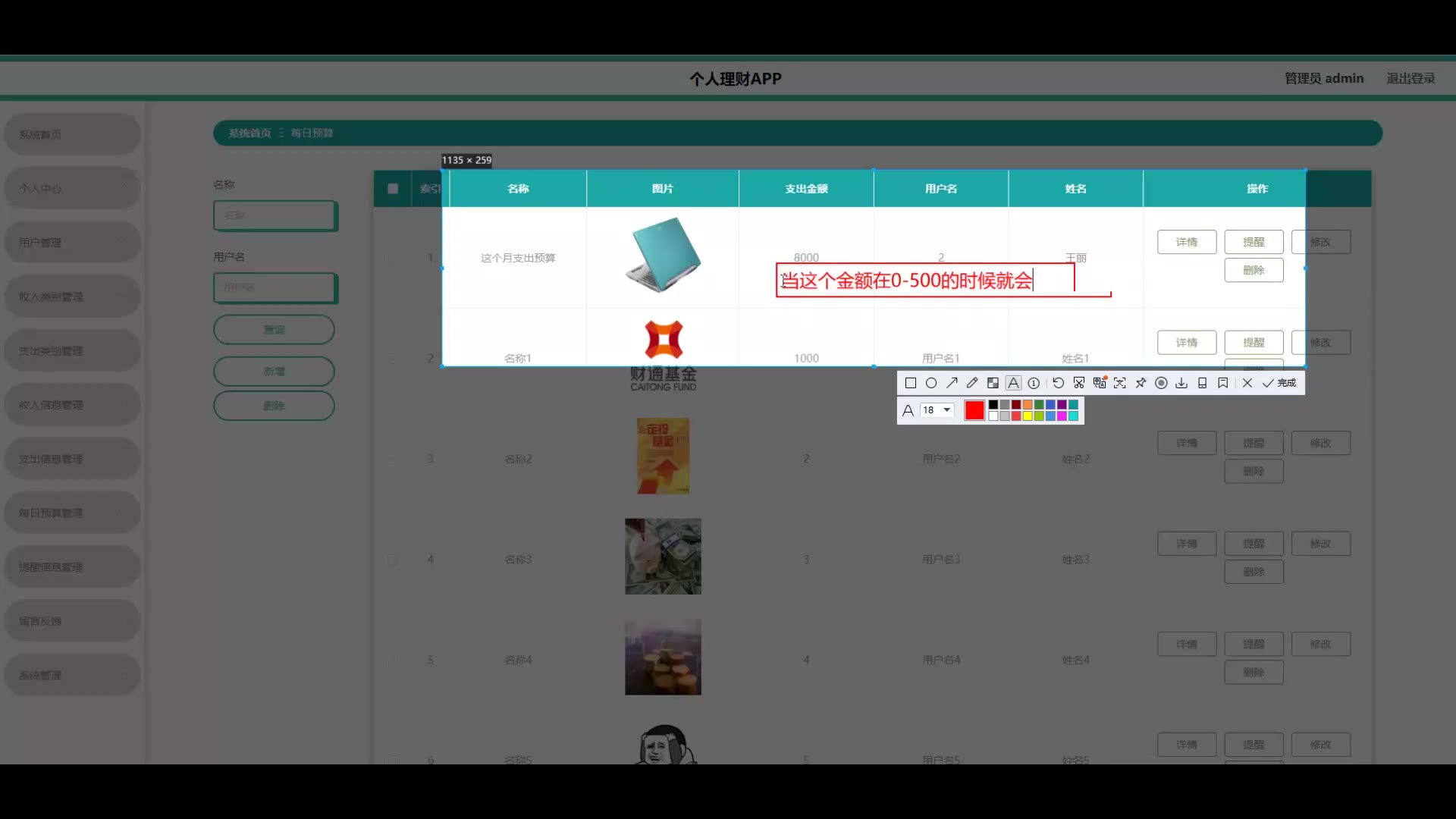The width and height of the screenshot is (1456, 819).
Task: Check the checkbox for row 3
Action: (393, 459)
